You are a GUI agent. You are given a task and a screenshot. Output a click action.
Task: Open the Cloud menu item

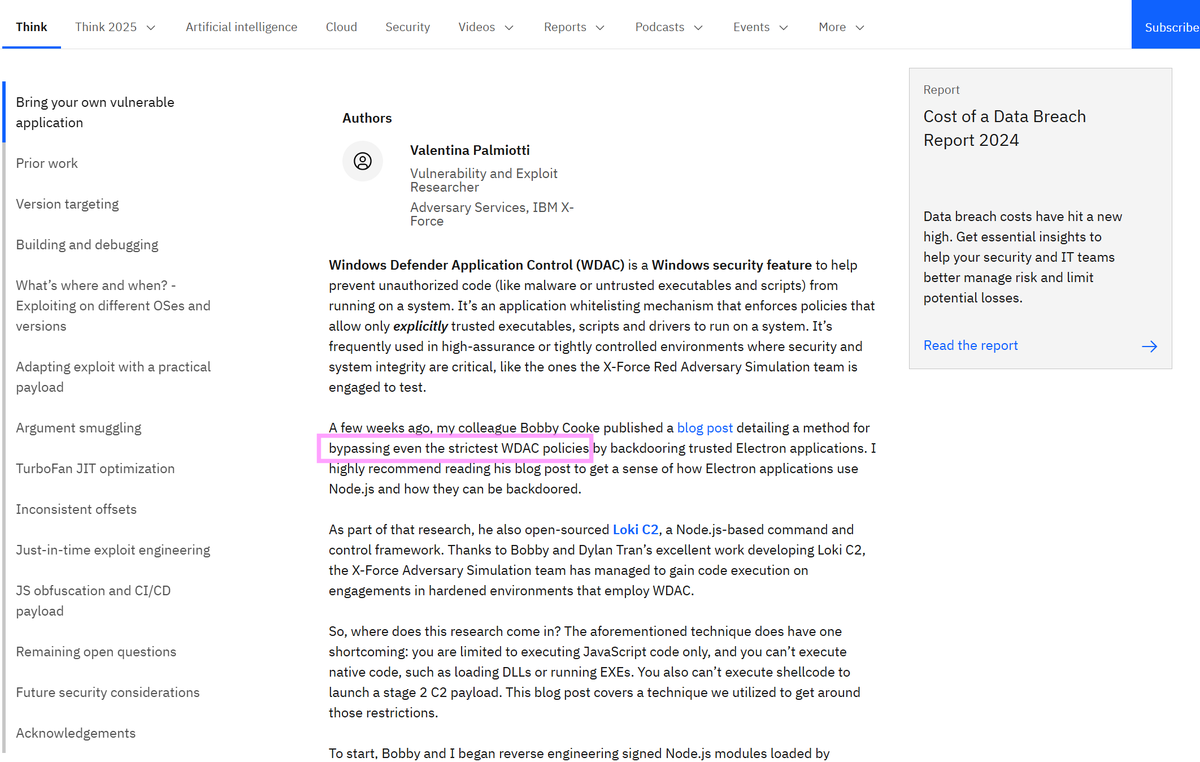click(x=341, y=27)
